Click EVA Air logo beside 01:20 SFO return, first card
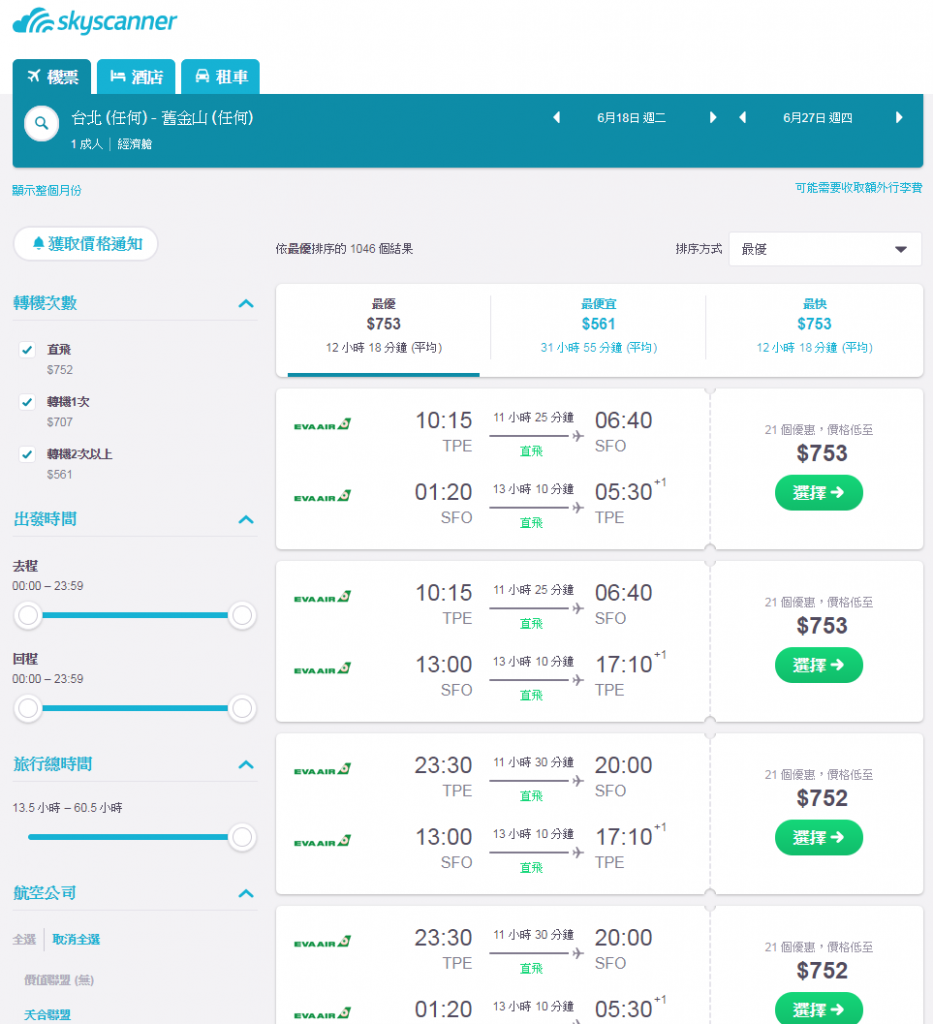 (x=323, y=497)
